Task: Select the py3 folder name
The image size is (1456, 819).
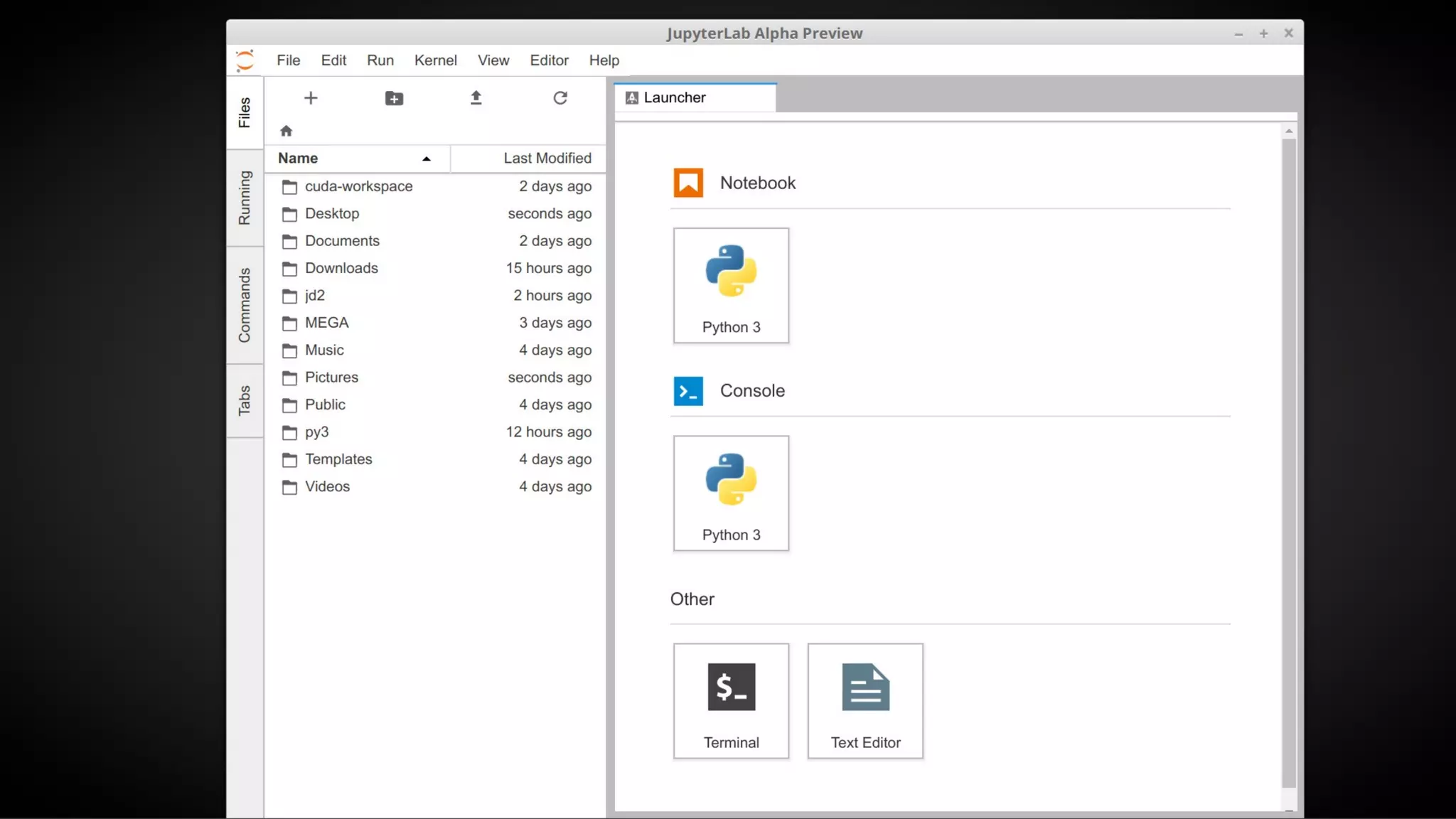Action: pyautogui.click(x=317, y=432)
